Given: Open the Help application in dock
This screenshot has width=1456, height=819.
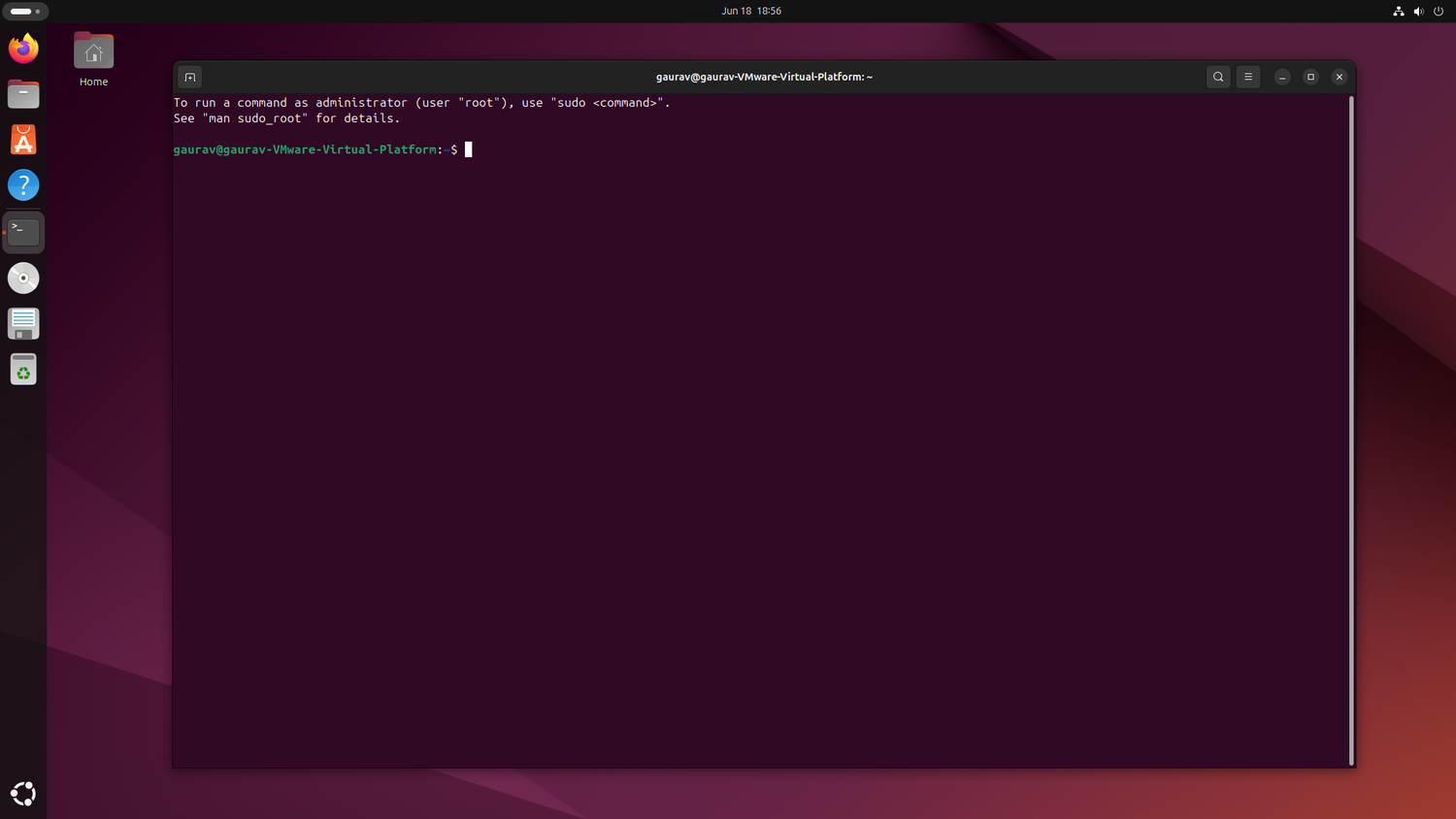Looking at the screenshot, I should click(23, 185).
